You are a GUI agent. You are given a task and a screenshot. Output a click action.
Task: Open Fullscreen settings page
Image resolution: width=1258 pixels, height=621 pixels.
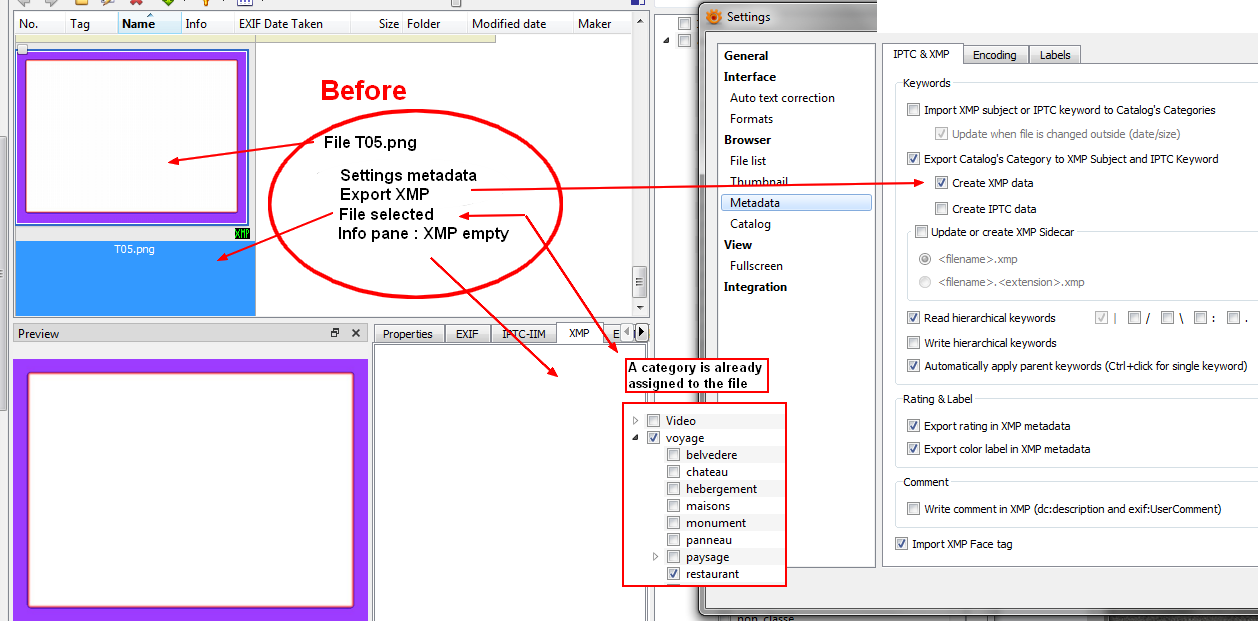point(756,266)
